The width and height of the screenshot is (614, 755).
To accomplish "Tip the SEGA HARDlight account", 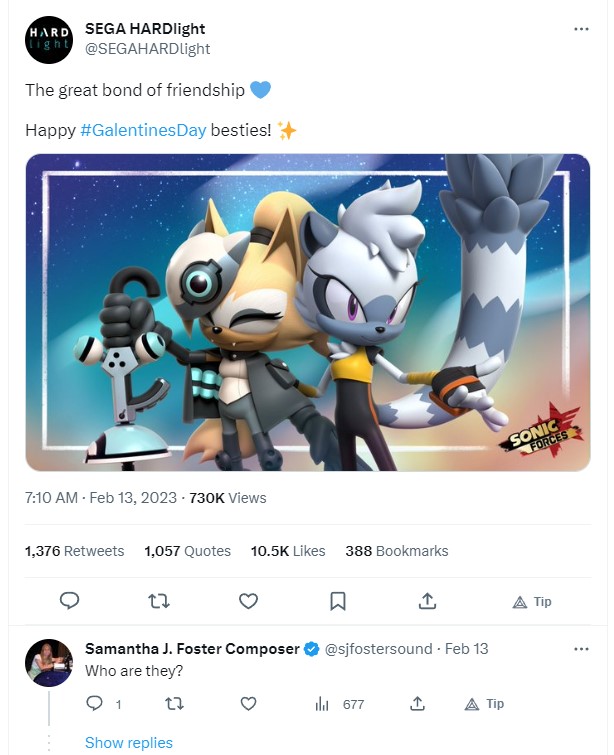I will pyautogui.click(x=532, y=602).
